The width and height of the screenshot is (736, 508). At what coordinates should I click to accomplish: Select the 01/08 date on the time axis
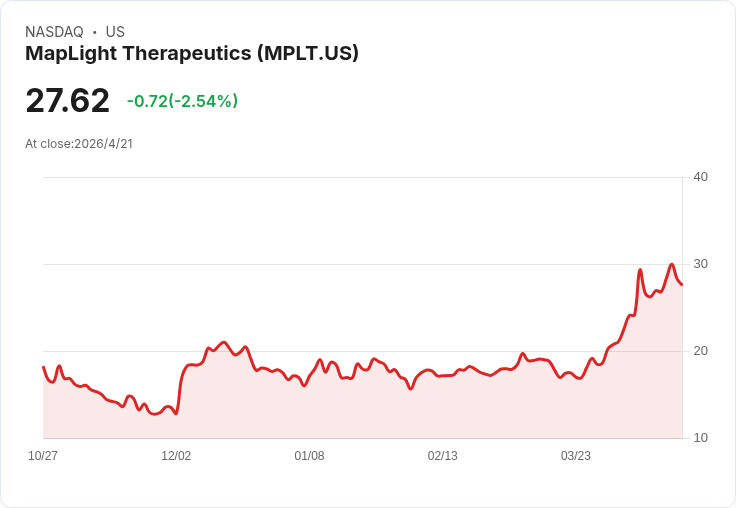pos(309,456)
